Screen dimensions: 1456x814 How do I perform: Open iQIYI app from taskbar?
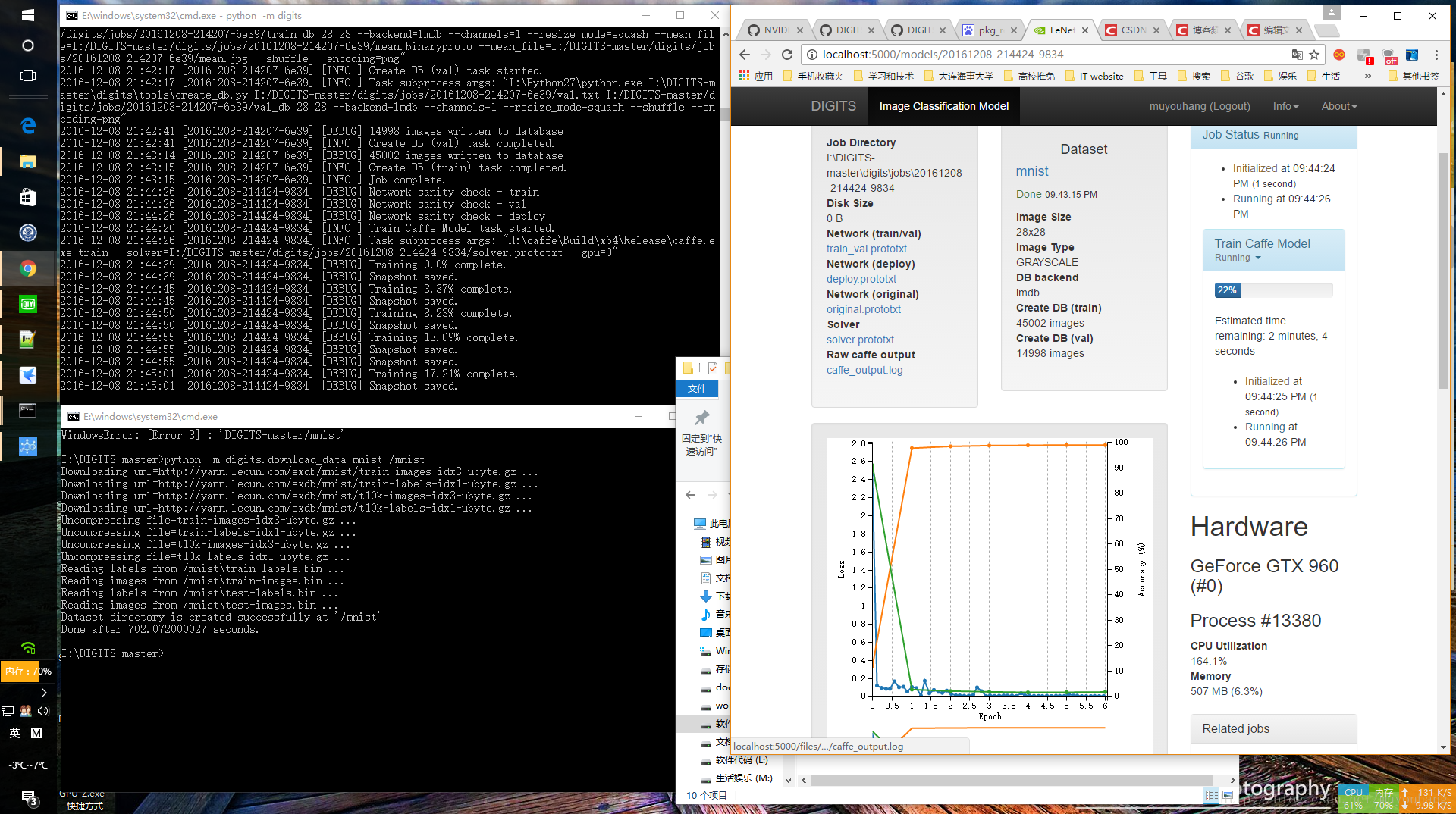[28, 304]
